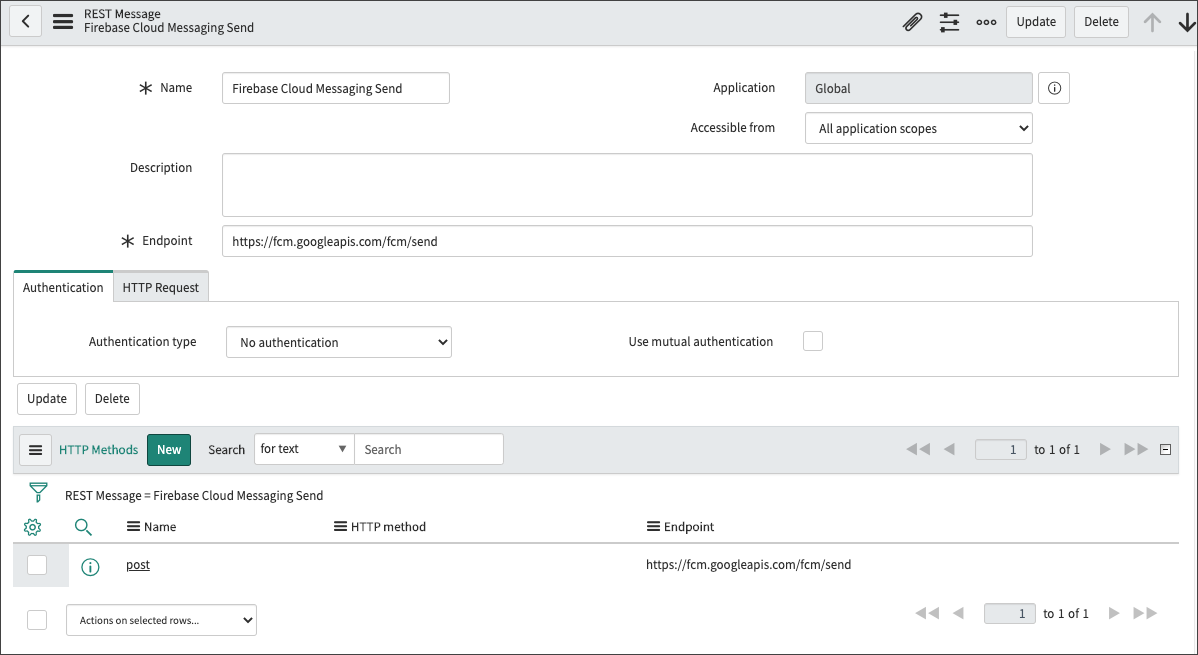1198x655 pixels.
Task: Go to next page in top pagination
Action: pyautogui.click(x=1105, y=449)
